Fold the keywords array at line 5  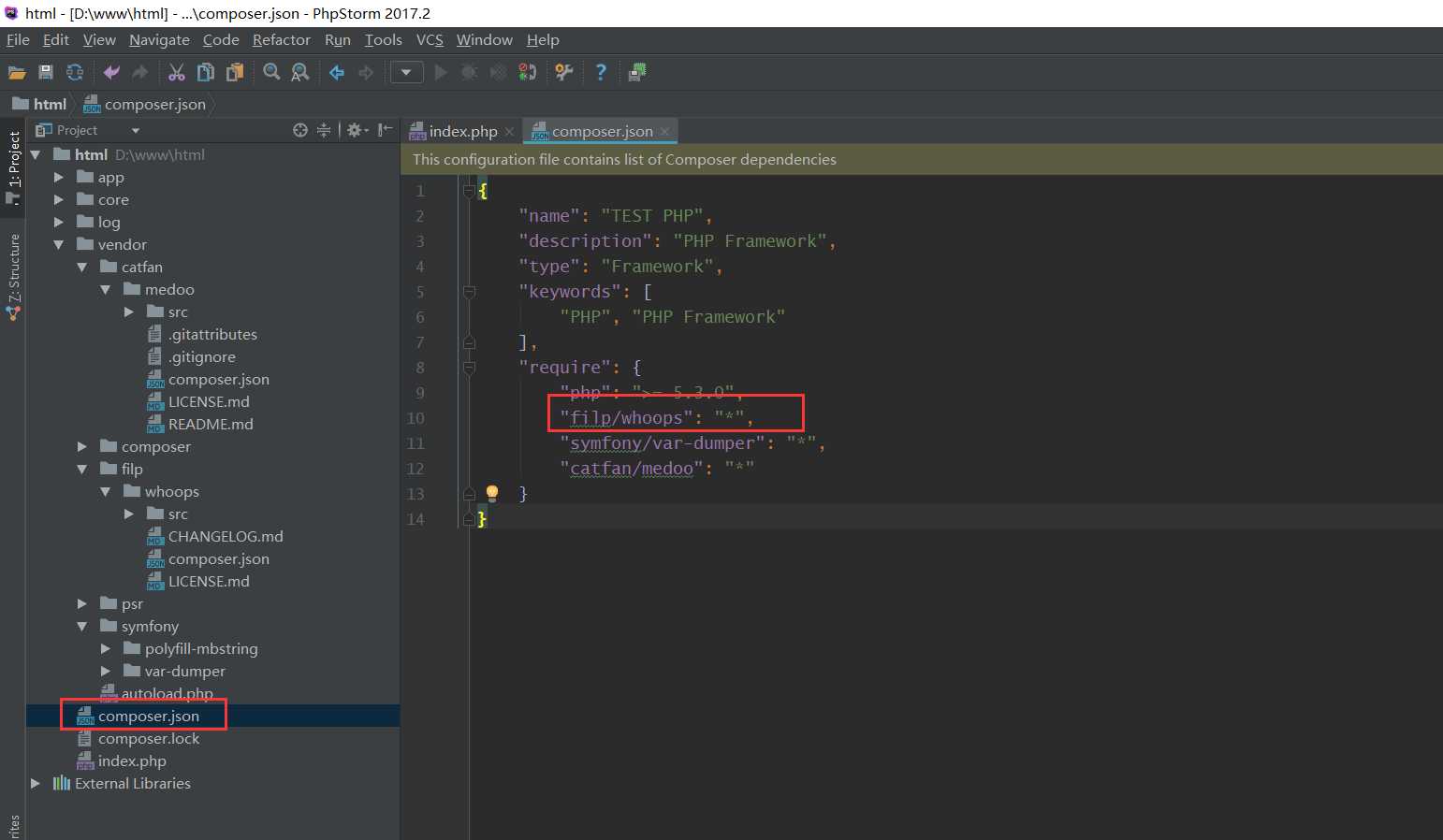pos(469,292)
